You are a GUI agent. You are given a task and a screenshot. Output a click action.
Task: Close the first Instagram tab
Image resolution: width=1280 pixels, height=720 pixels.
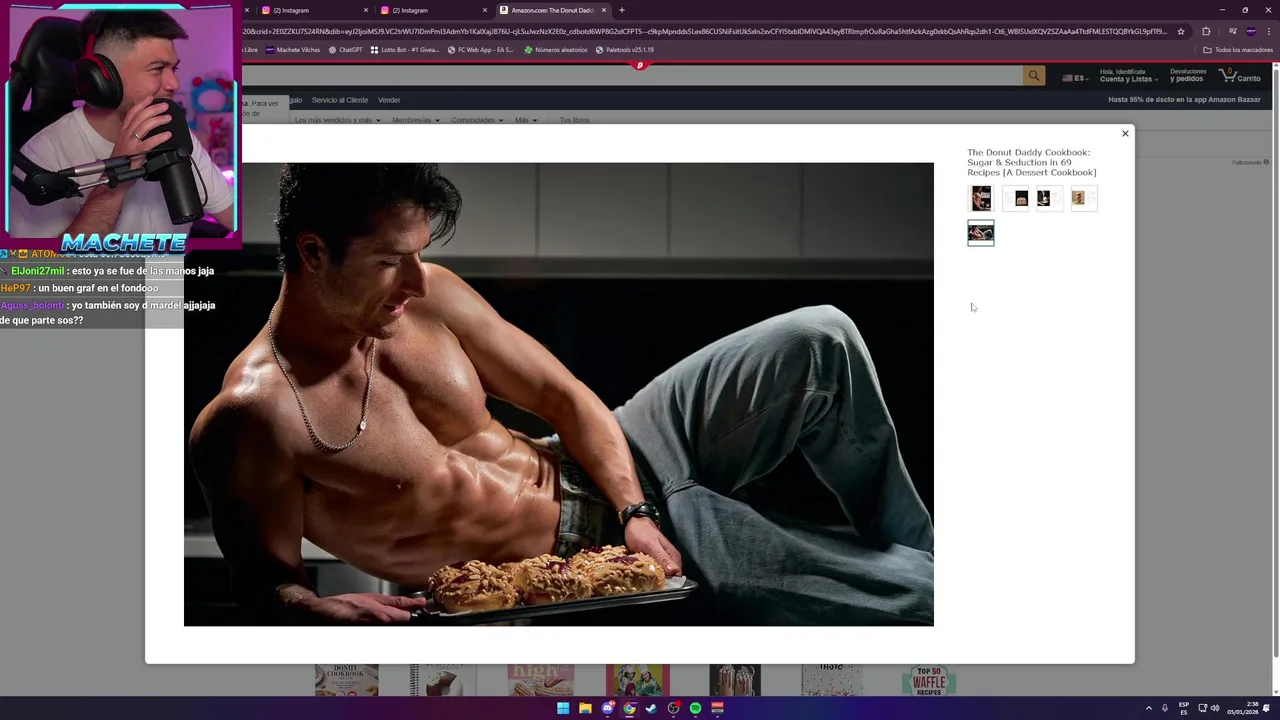click(366, 10)
